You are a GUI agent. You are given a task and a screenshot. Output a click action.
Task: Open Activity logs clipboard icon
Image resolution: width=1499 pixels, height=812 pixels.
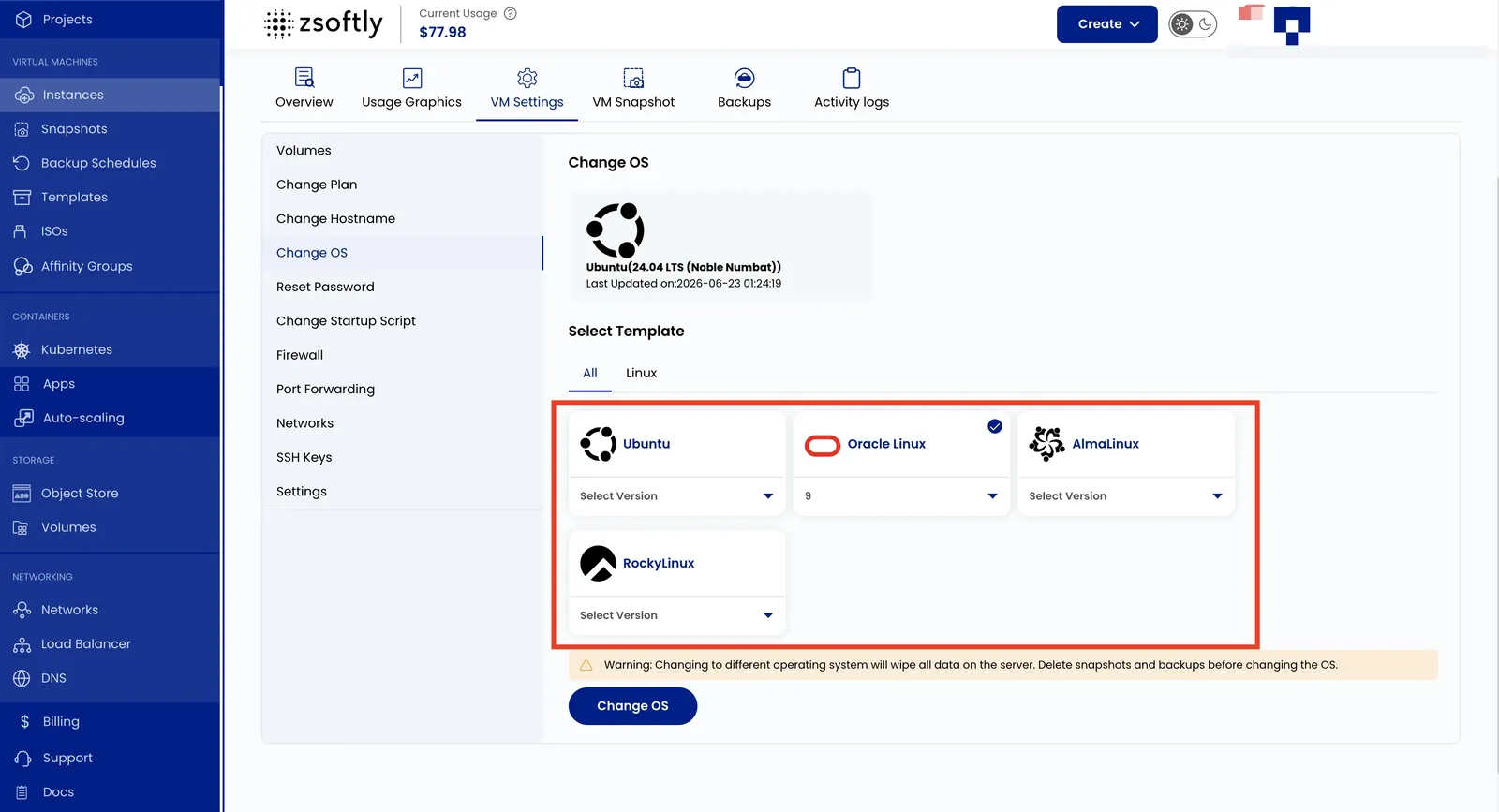(x=852, y=78)
